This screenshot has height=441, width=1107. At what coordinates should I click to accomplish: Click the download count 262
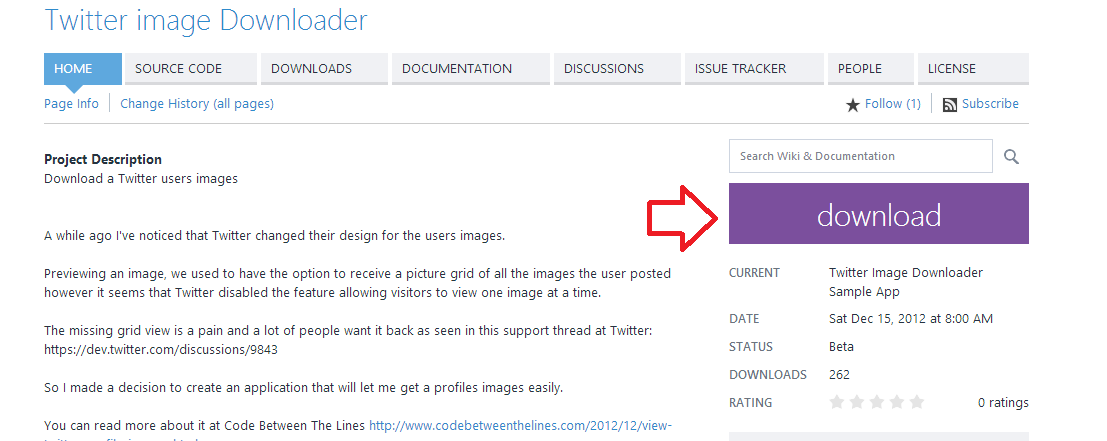point(839,375)
